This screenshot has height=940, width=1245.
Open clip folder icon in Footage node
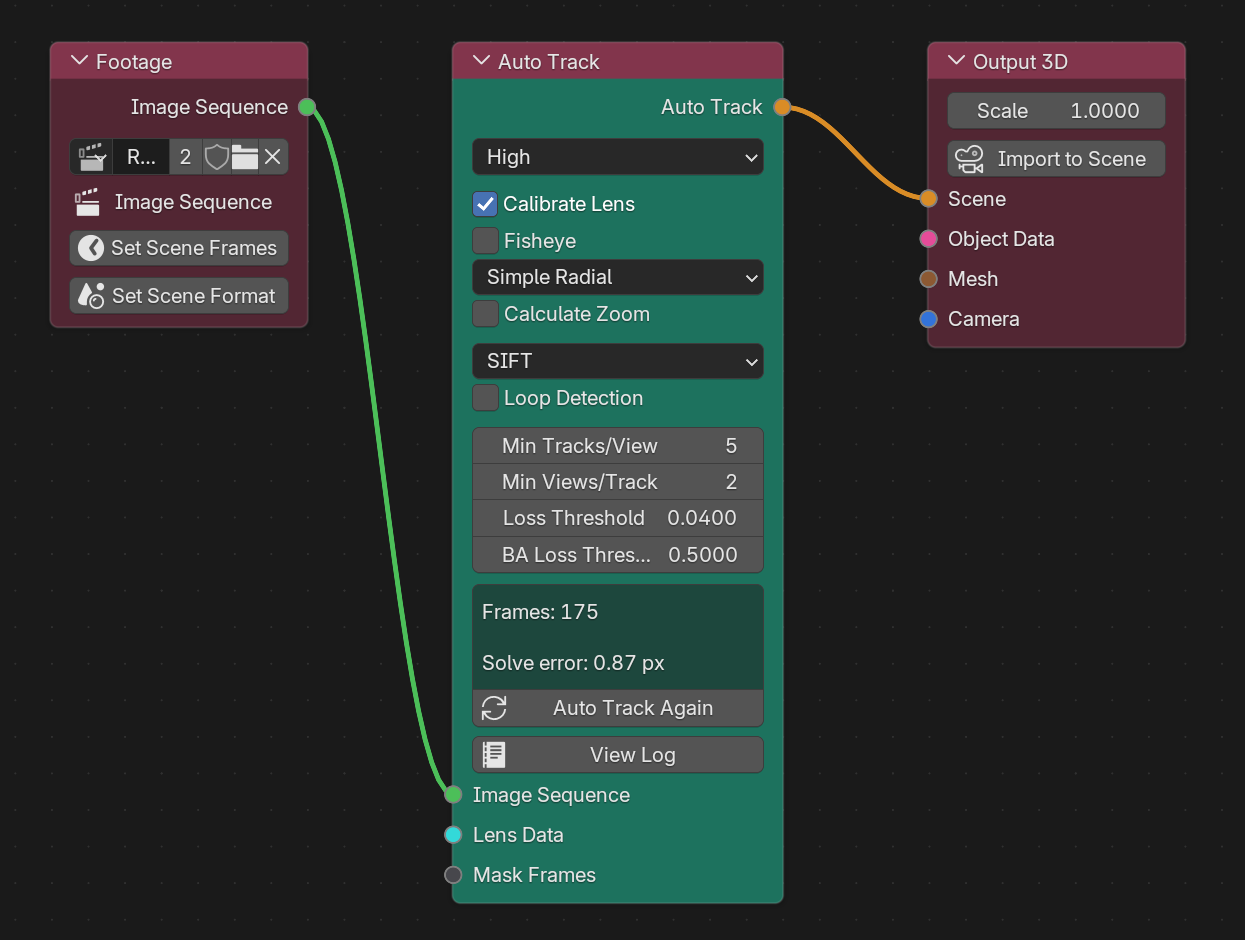[245, 157]
